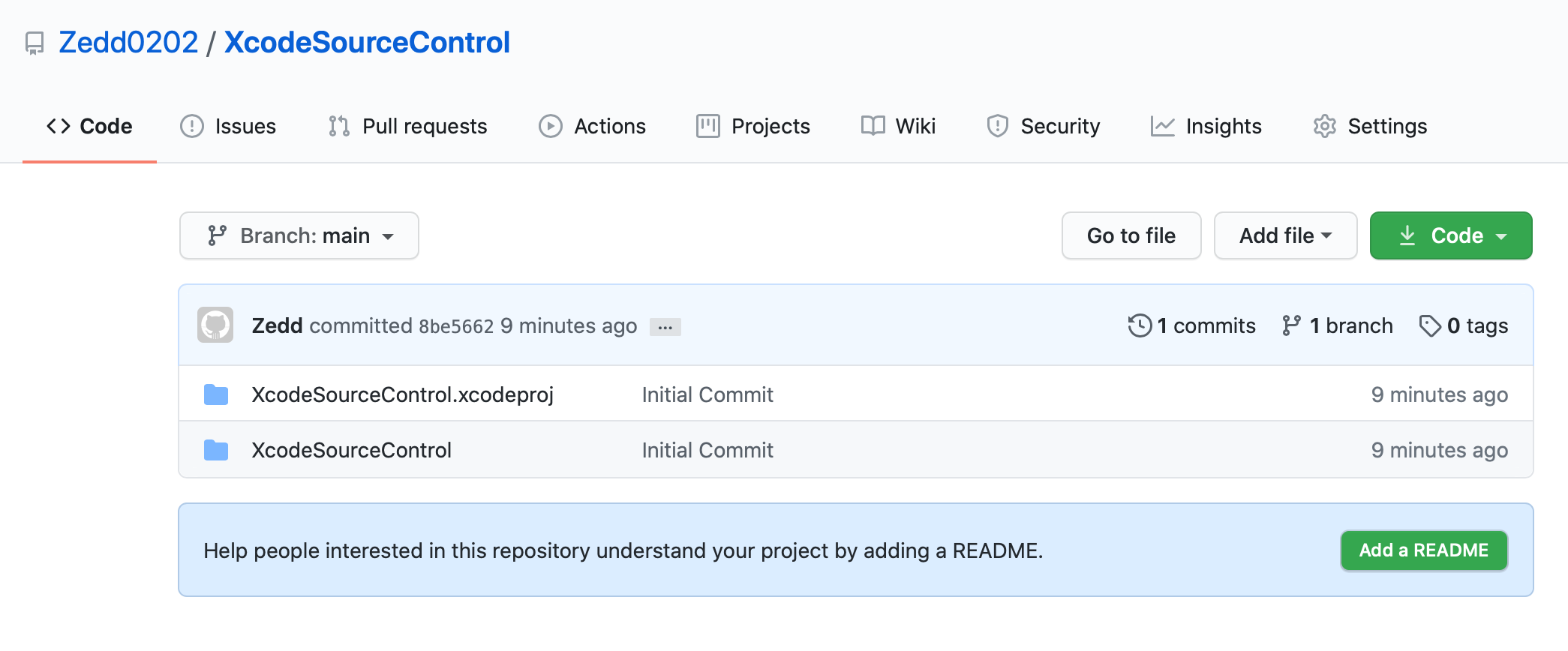Click the XcodeSourceControl folder icon
This screenshot has height=651, width=1568.
216,450
